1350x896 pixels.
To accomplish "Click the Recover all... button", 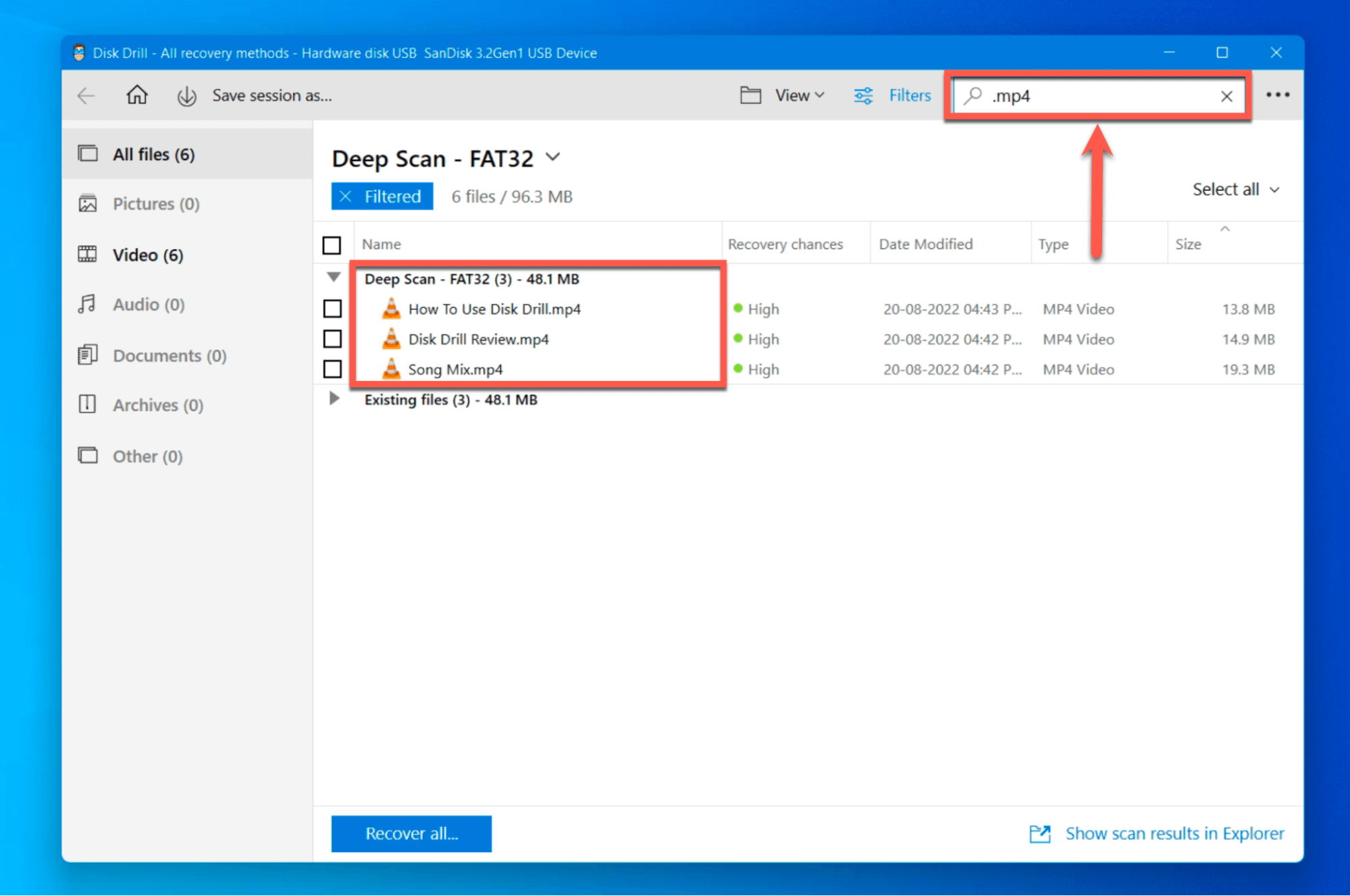I will coord(411,834).
